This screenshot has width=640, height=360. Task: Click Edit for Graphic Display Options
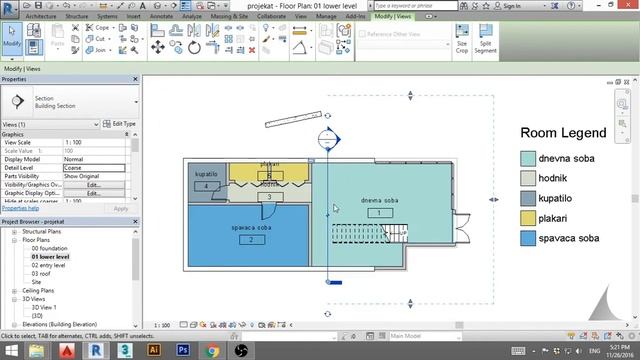click(94, 193)
